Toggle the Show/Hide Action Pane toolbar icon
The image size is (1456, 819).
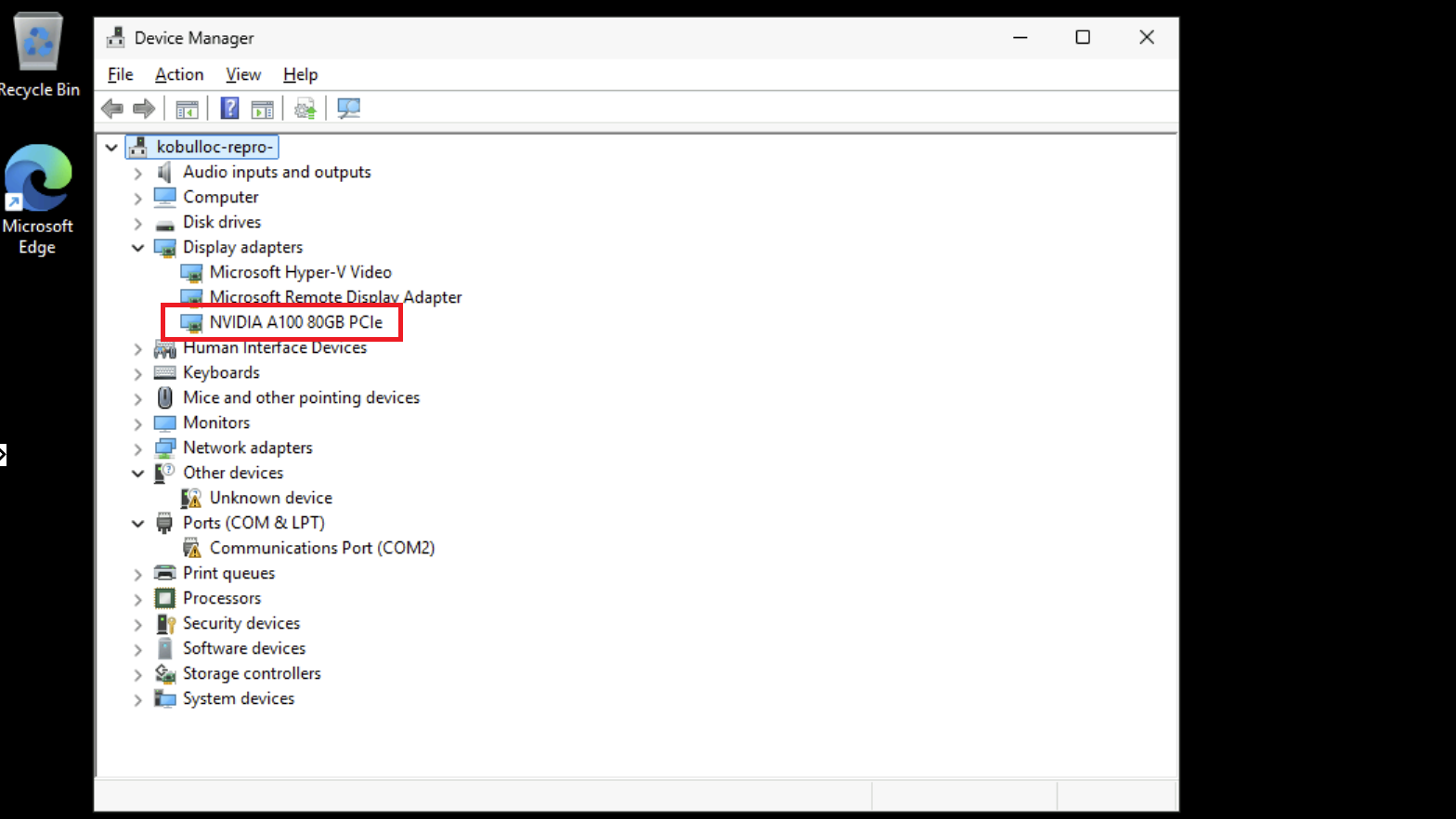263,109
